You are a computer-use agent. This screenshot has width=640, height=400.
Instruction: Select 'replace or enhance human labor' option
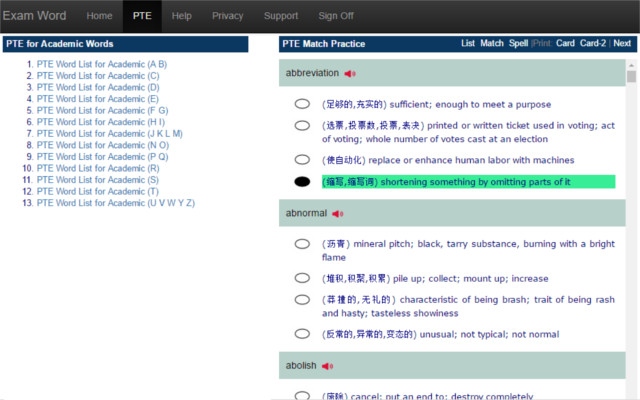coord(302,159)
